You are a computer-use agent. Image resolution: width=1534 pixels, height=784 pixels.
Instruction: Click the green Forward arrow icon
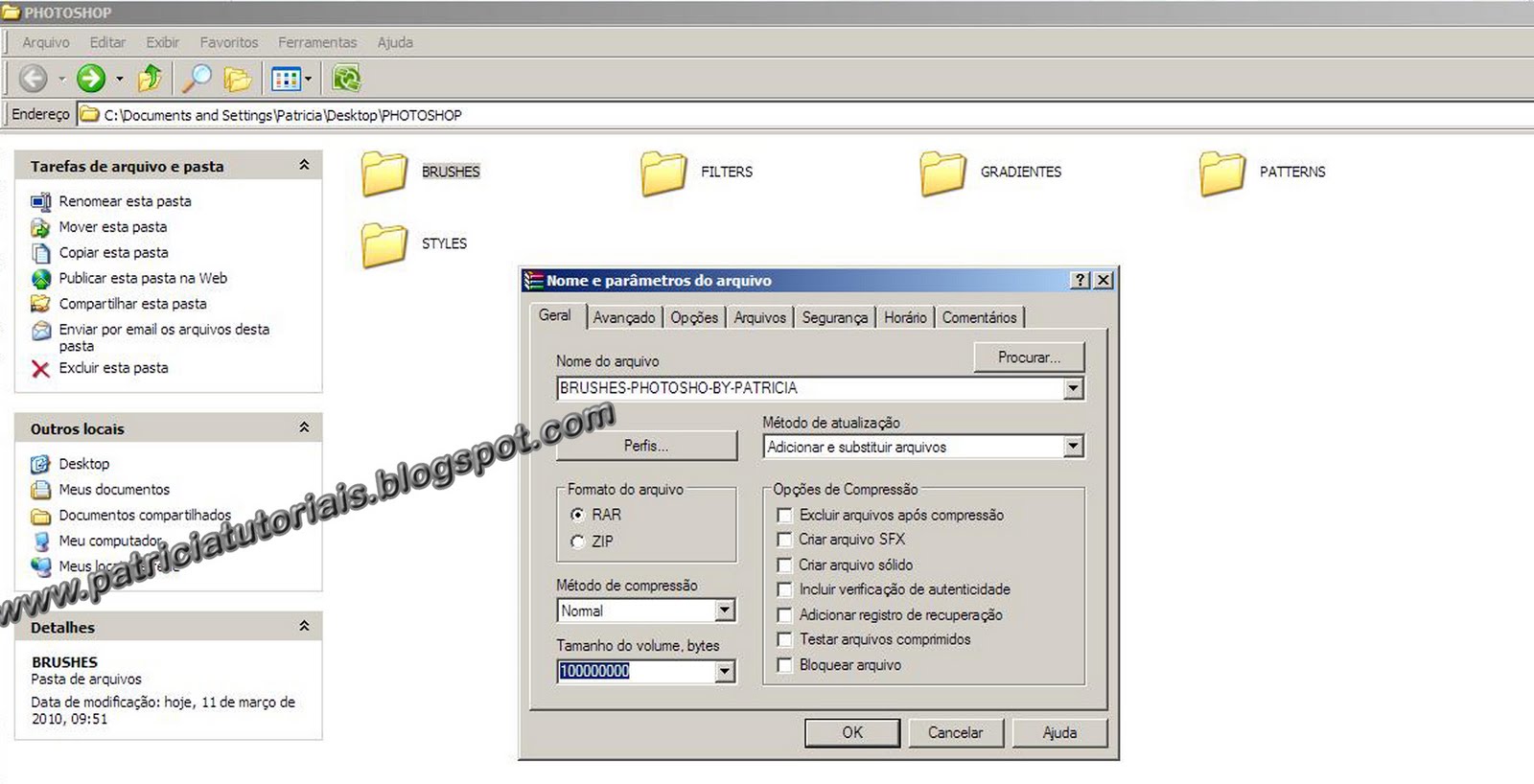pos(91,79)
